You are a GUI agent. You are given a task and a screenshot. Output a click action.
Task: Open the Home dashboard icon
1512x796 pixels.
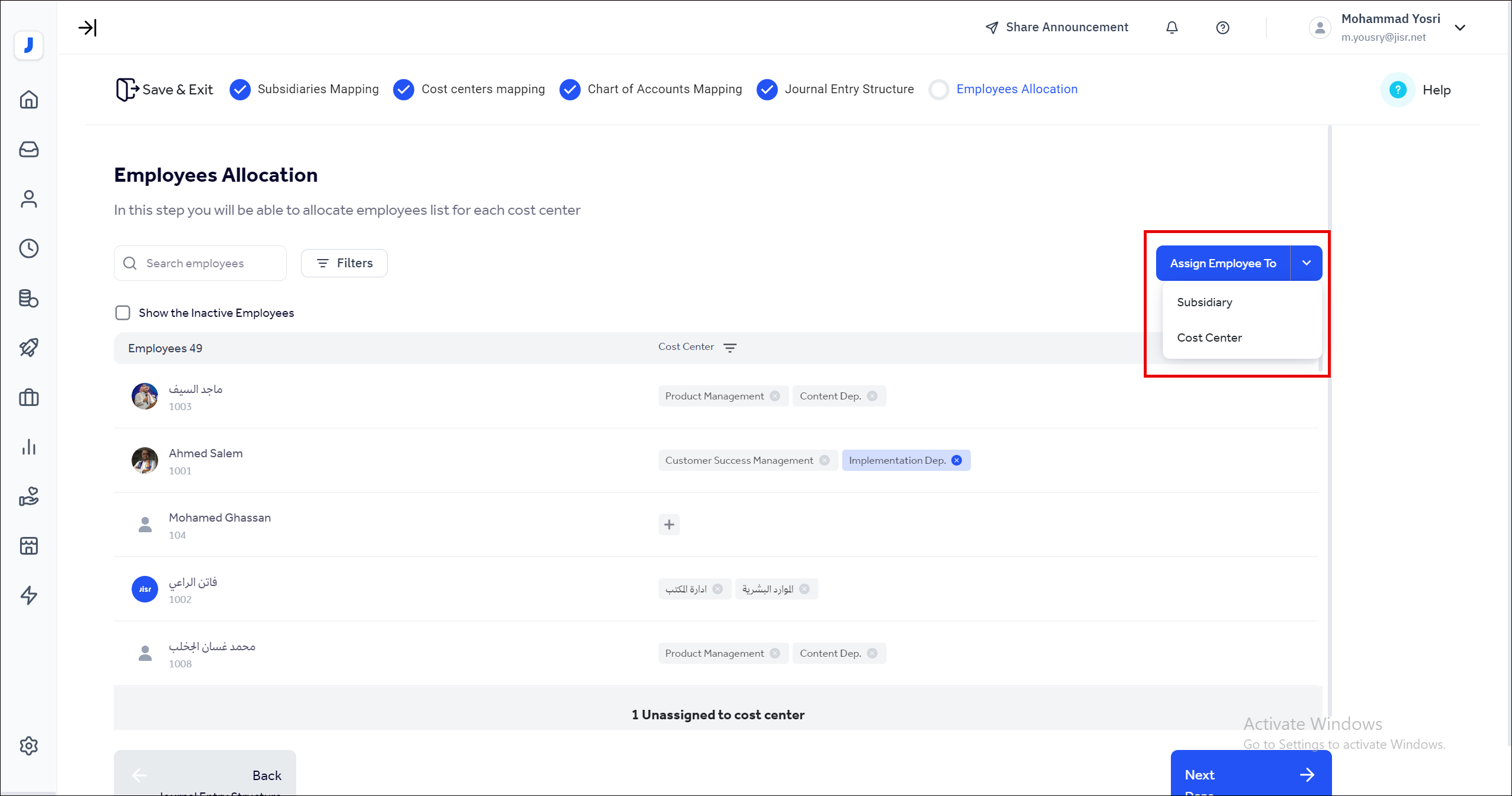pos(28,99)
